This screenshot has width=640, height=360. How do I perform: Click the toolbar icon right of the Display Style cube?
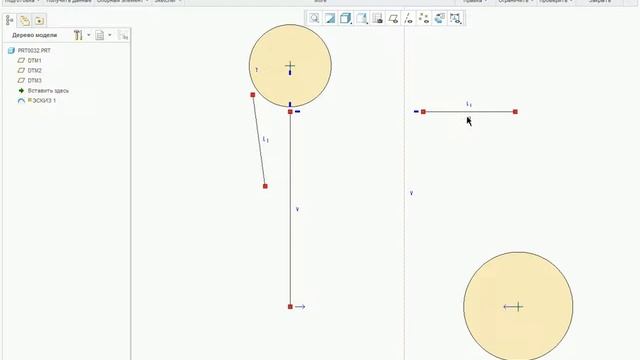click(x=362, y=18)
